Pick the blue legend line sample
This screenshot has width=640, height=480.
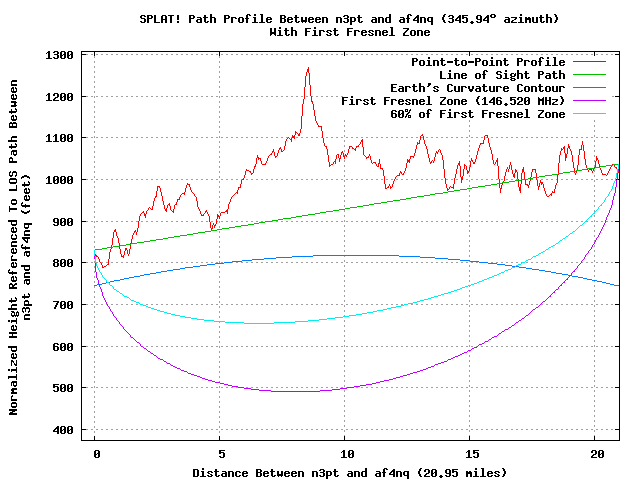pos(592,88)
